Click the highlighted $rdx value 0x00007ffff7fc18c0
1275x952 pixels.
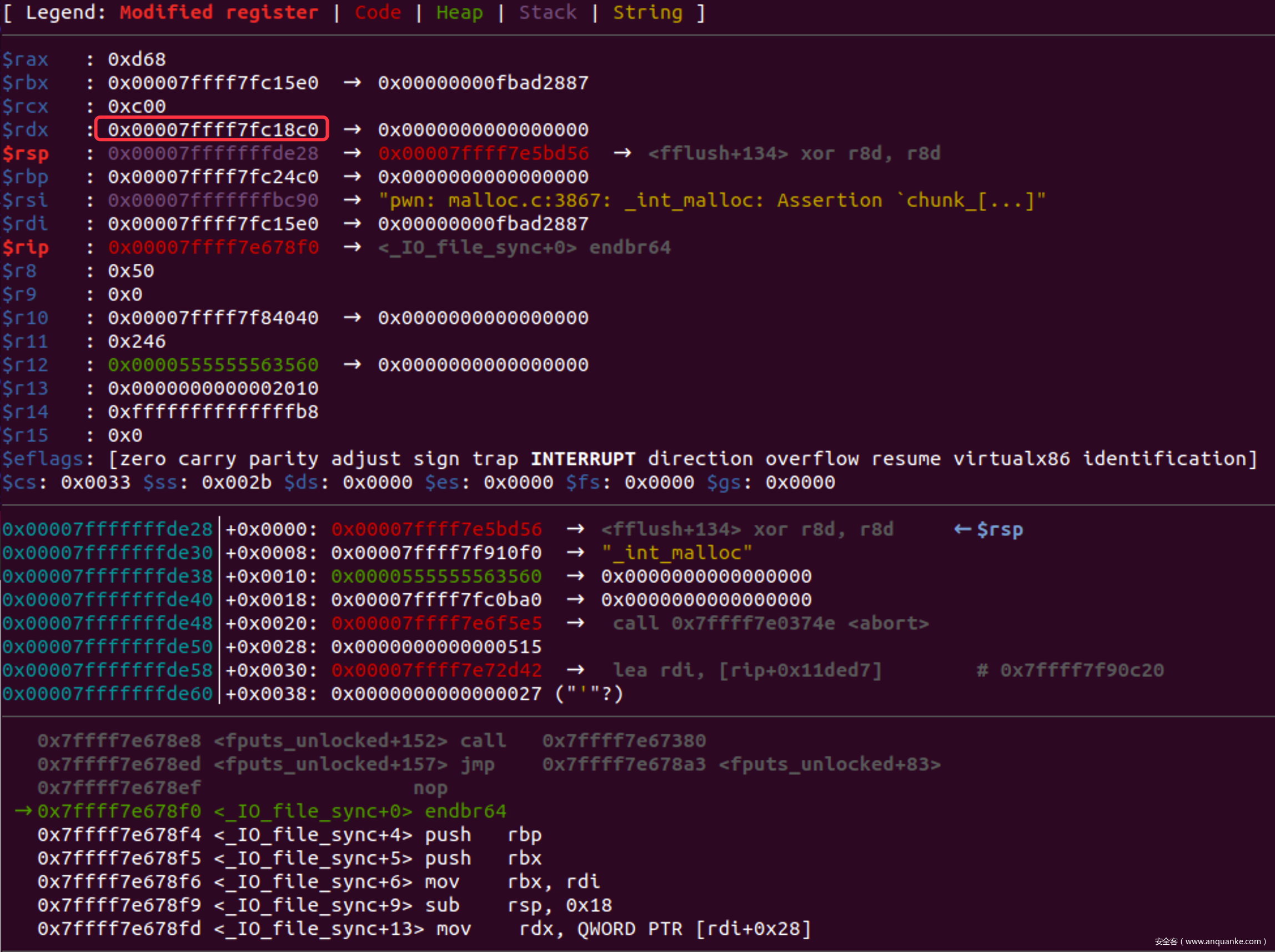(213, 129)
